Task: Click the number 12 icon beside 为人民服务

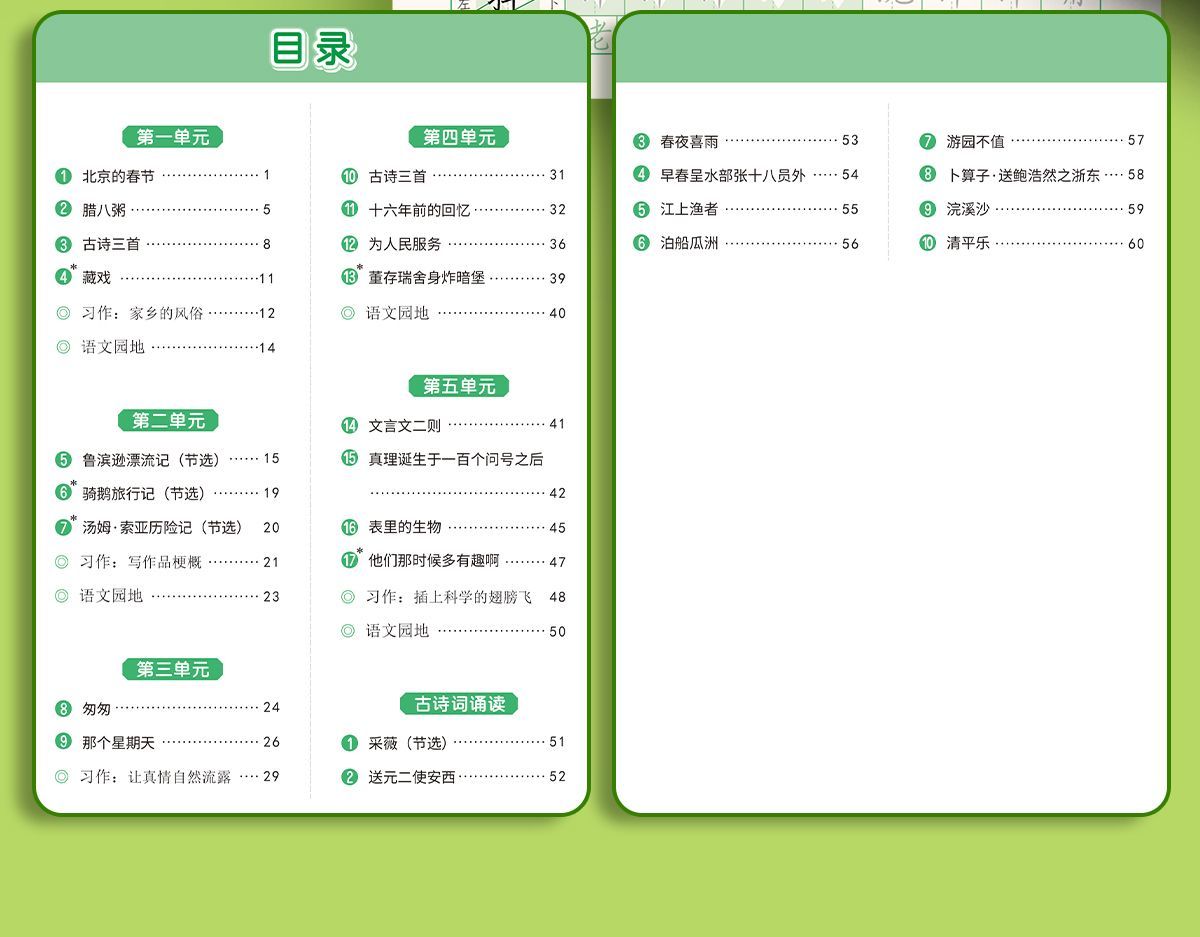Action: tap(349, 244)
